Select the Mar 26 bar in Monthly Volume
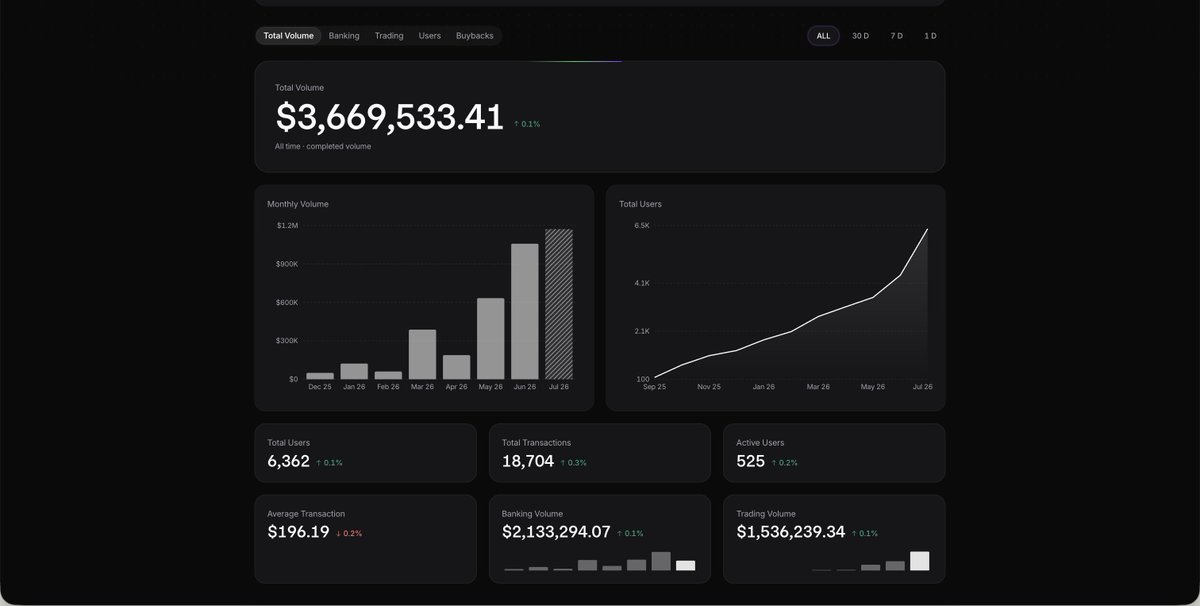 422,354
